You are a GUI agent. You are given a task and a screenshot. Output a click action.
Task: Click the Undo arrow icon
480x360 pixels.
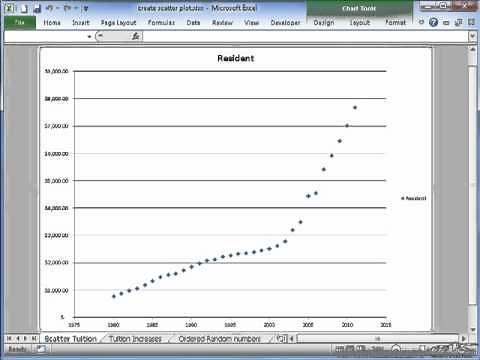[49, 8]
